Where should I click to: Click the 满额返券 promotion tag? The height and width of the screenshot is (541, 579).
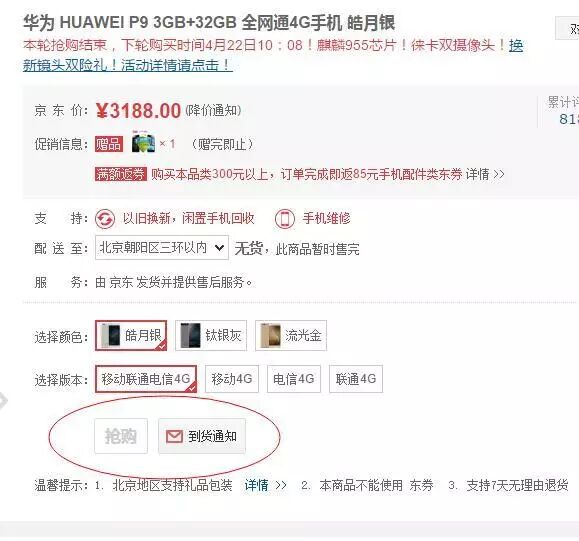121,174
